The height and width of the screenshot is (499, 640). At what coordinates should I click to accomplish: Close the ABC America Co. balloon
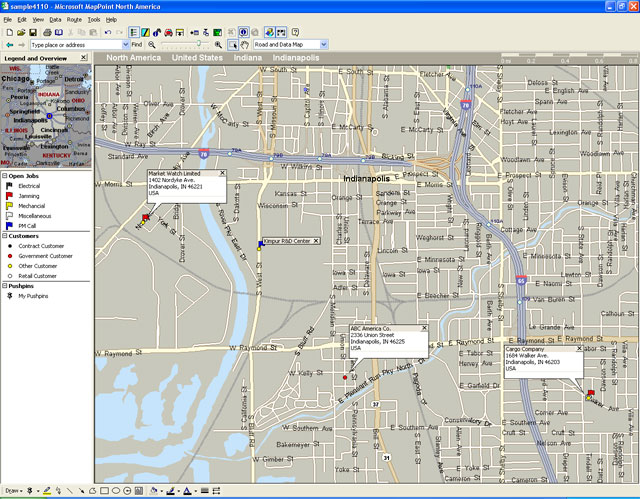(x=424, y=328)
